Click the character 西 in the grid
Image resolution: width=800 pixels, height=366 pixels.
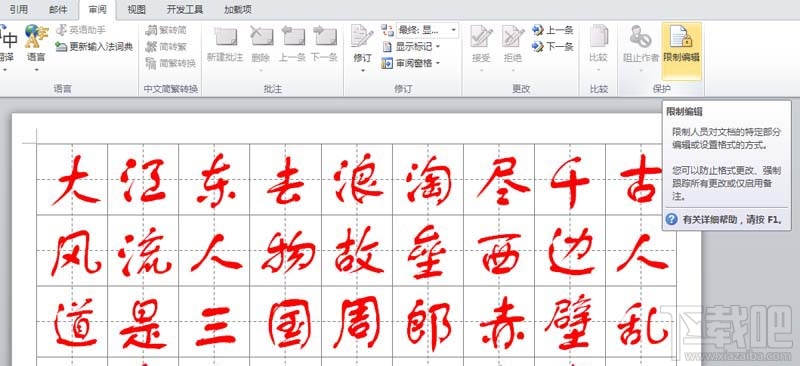[499, 253]
